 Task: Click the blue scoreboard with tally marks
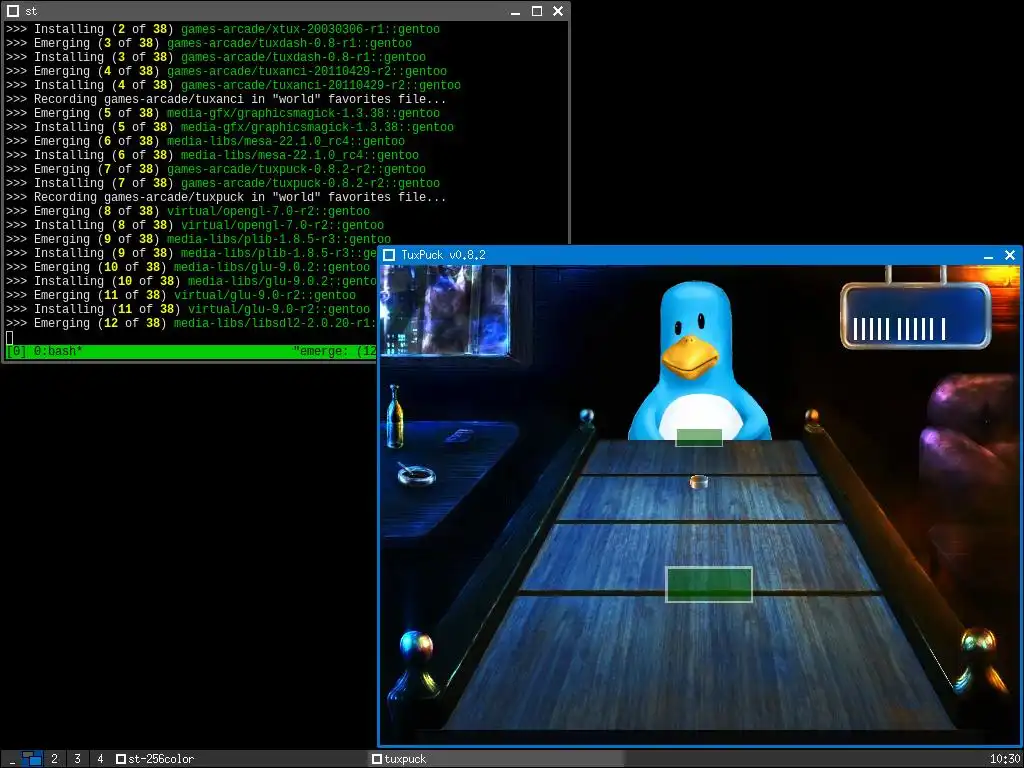pyautogui.click(x=915, y=316)
